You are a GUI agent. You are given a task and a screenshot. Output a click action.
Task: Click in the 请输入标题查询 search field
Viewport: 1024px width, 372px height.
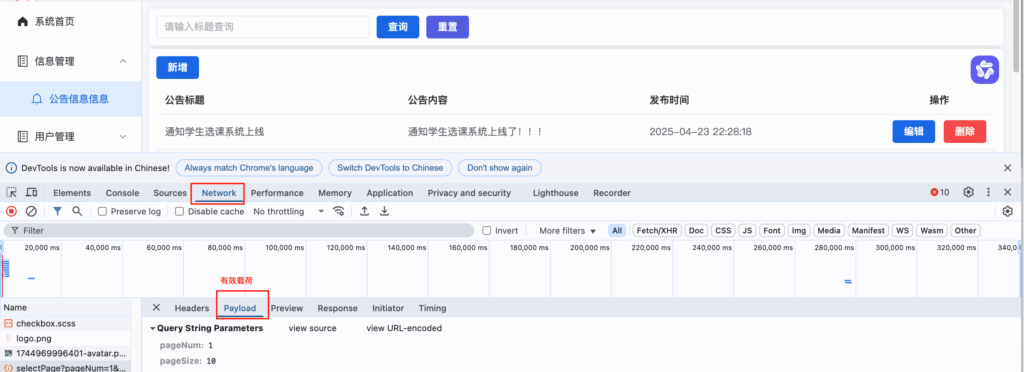pyautogui.click(x=263, y=27)
